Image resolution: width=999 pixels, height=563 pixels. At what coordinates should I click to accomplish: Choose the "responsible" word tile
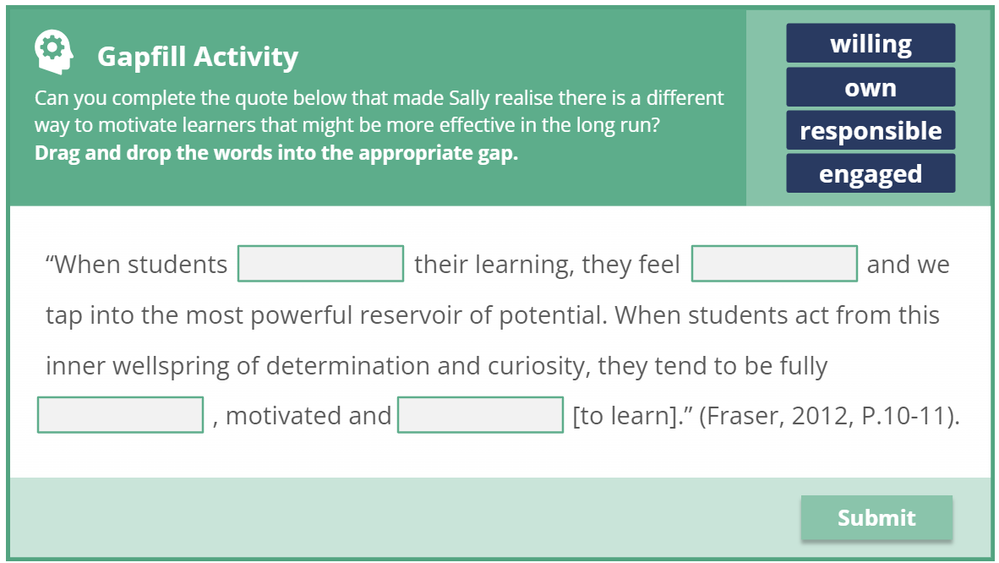[870, 131]
